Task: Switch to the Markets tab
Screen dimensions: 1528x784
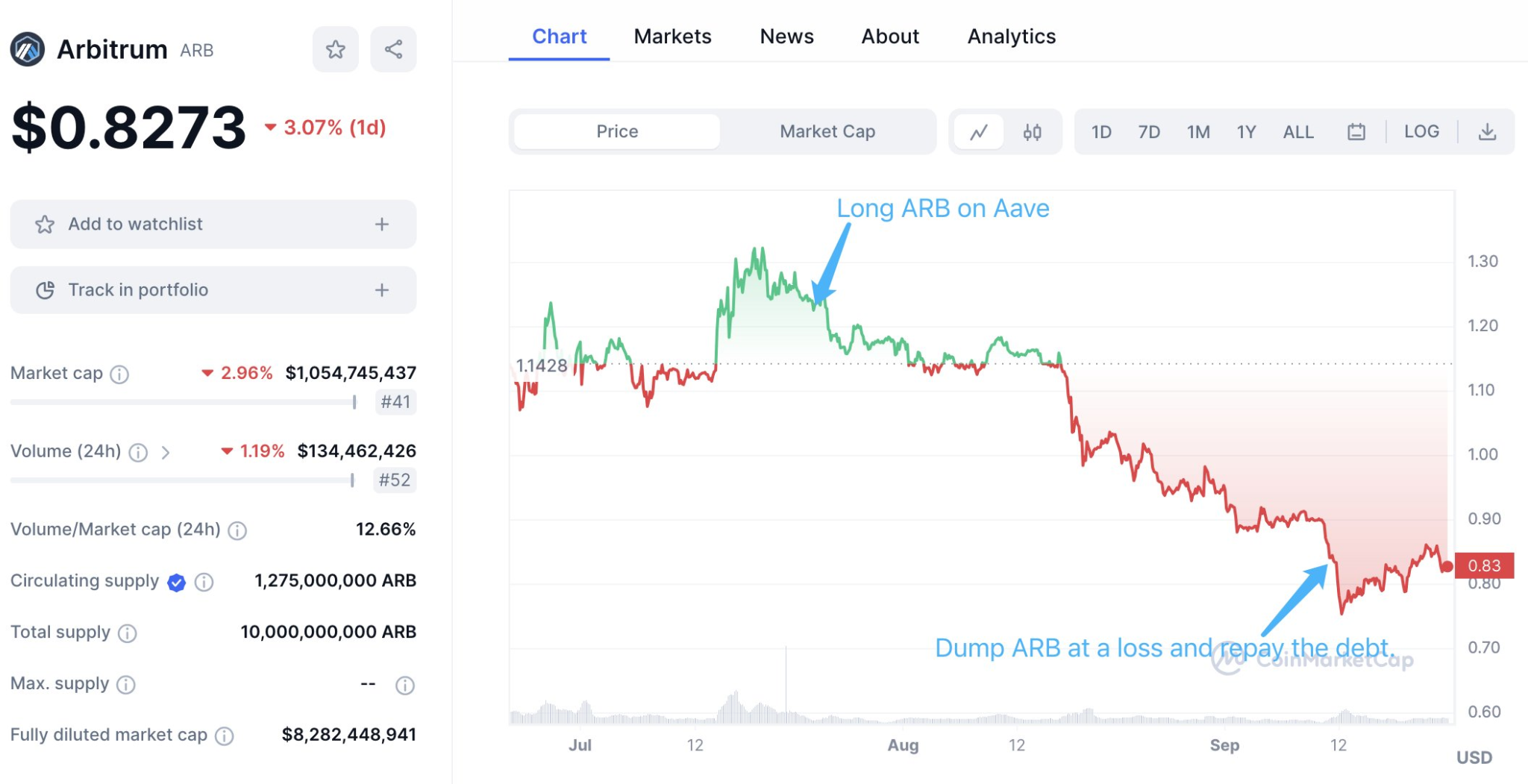Action: pos(672,36)
